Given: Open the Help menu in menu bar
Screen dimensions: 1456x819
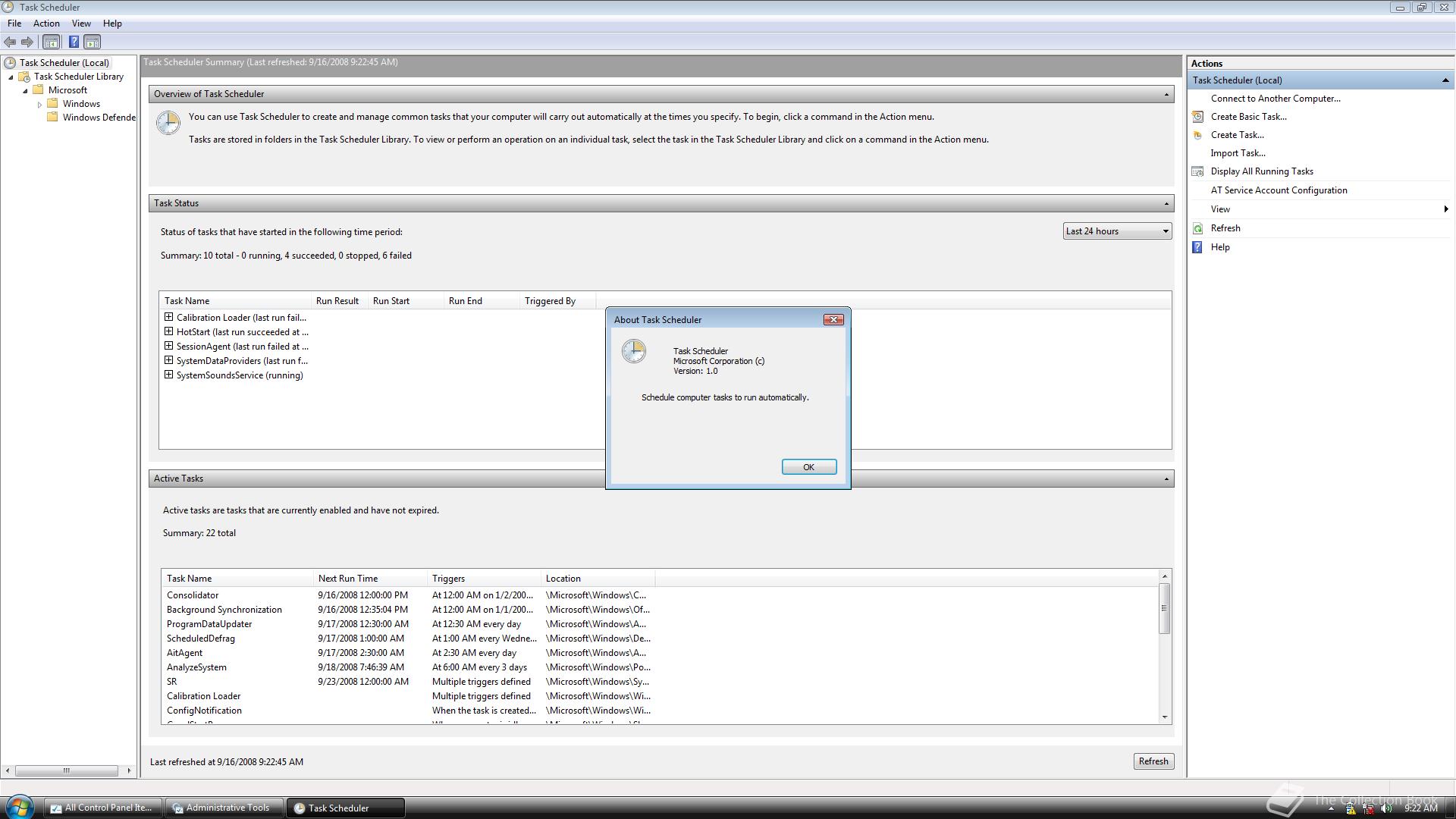Looking at the screenshot, I should pos(112,24).
